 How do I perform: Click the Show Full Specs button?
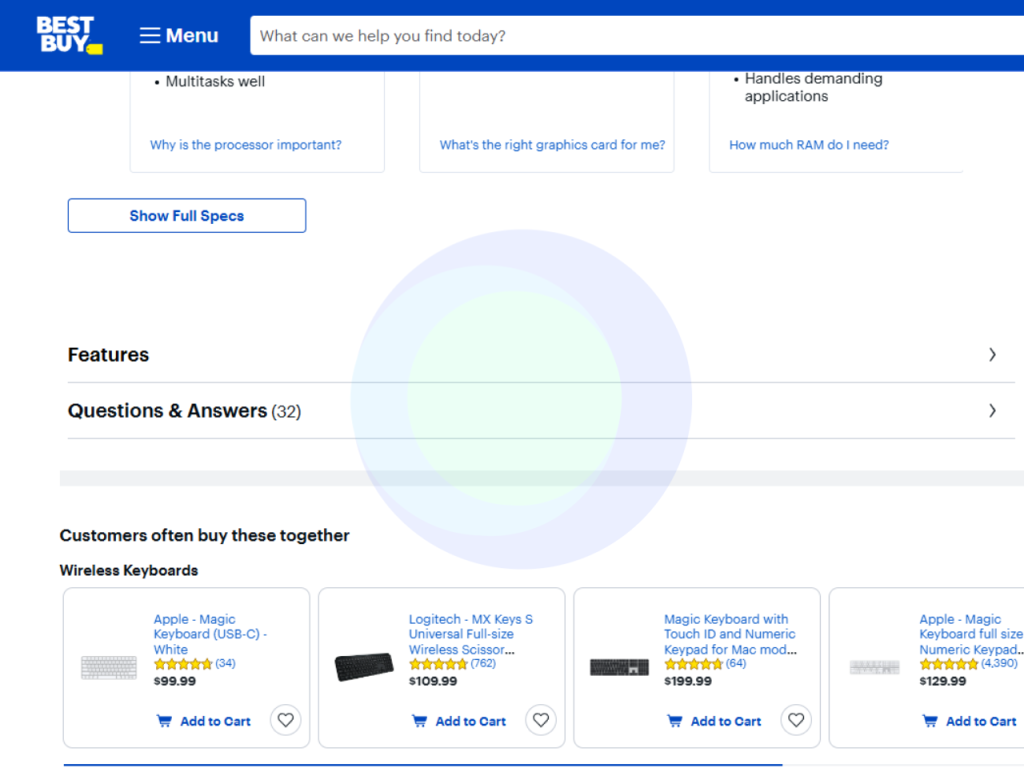tap(187, 216)
